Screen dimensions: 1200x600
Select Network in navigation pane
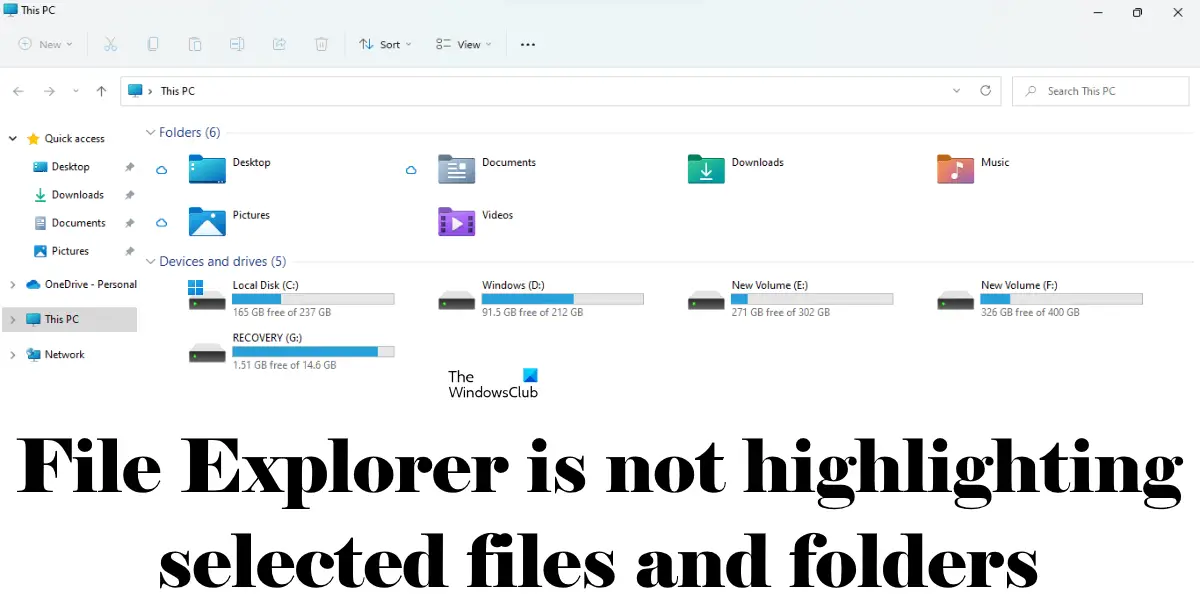[55, 355]
